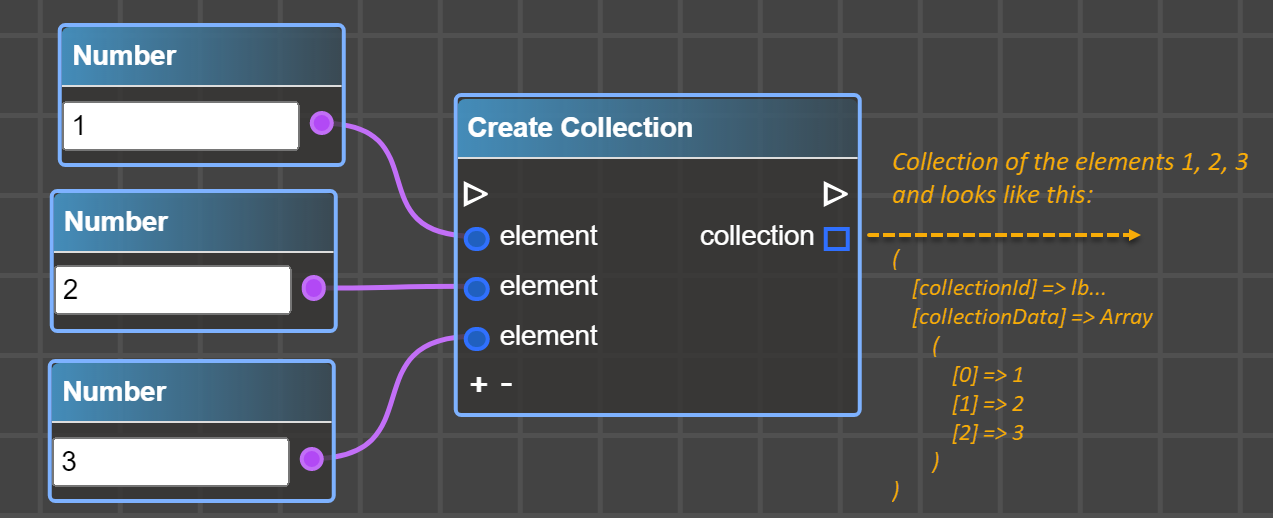The image size is (1273, 518).
Task: Click the output port of Number node 1
Action: (x=321, y=123)
